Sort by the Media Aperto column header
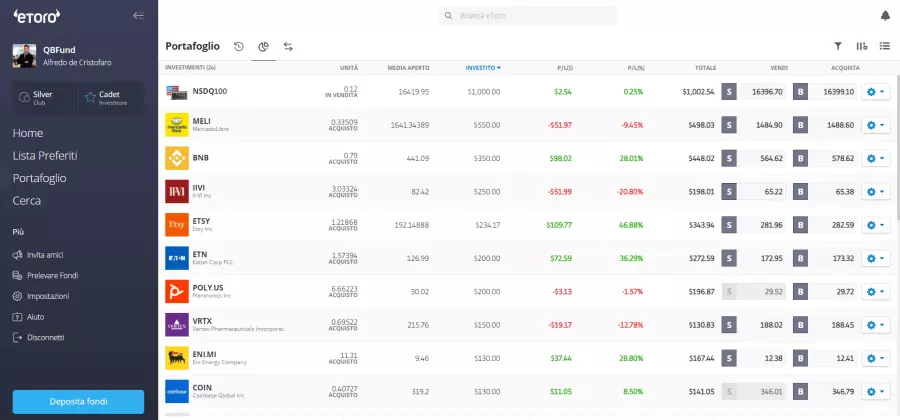Screen dimensions: 900x420 pyautogui.click(x=408, y=68)
